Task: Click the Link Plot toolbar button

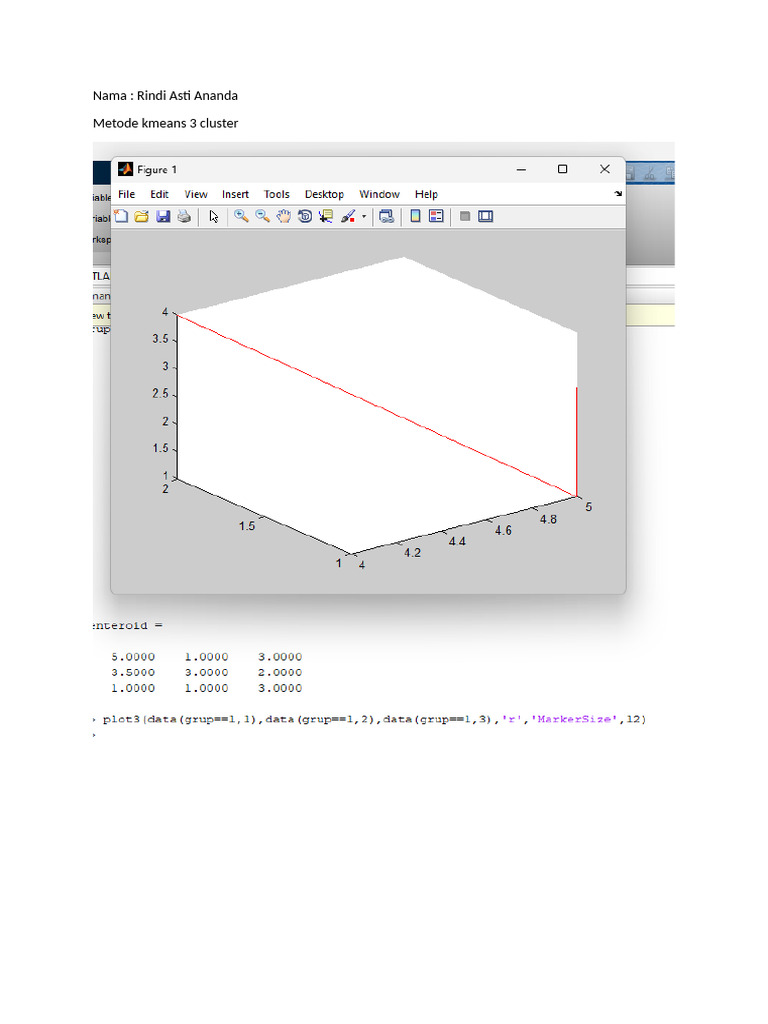Action: point(387,216)
